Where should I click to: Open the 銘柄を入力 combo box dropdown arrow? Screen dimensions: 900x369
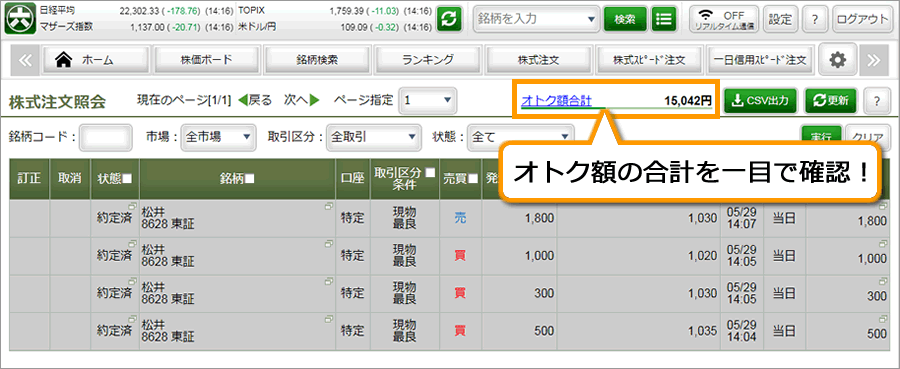tap(592, 19)
